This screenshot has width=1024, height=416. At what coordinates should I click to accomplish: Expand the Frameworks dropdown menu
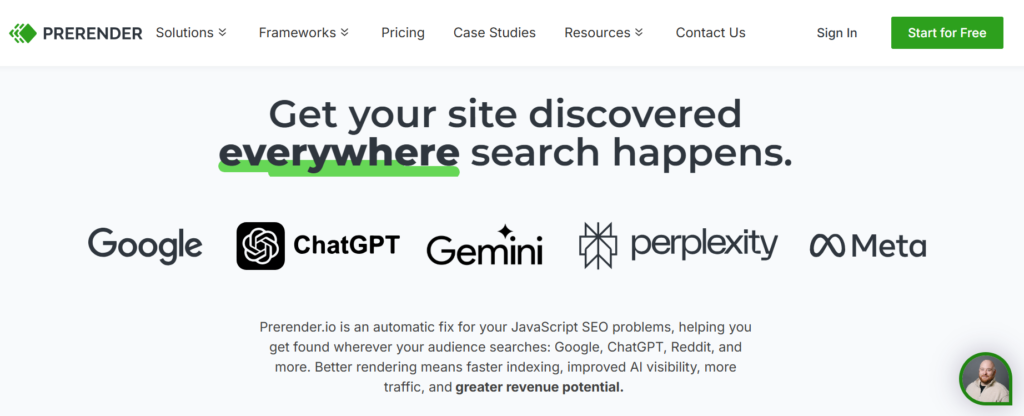coord(303,33)
